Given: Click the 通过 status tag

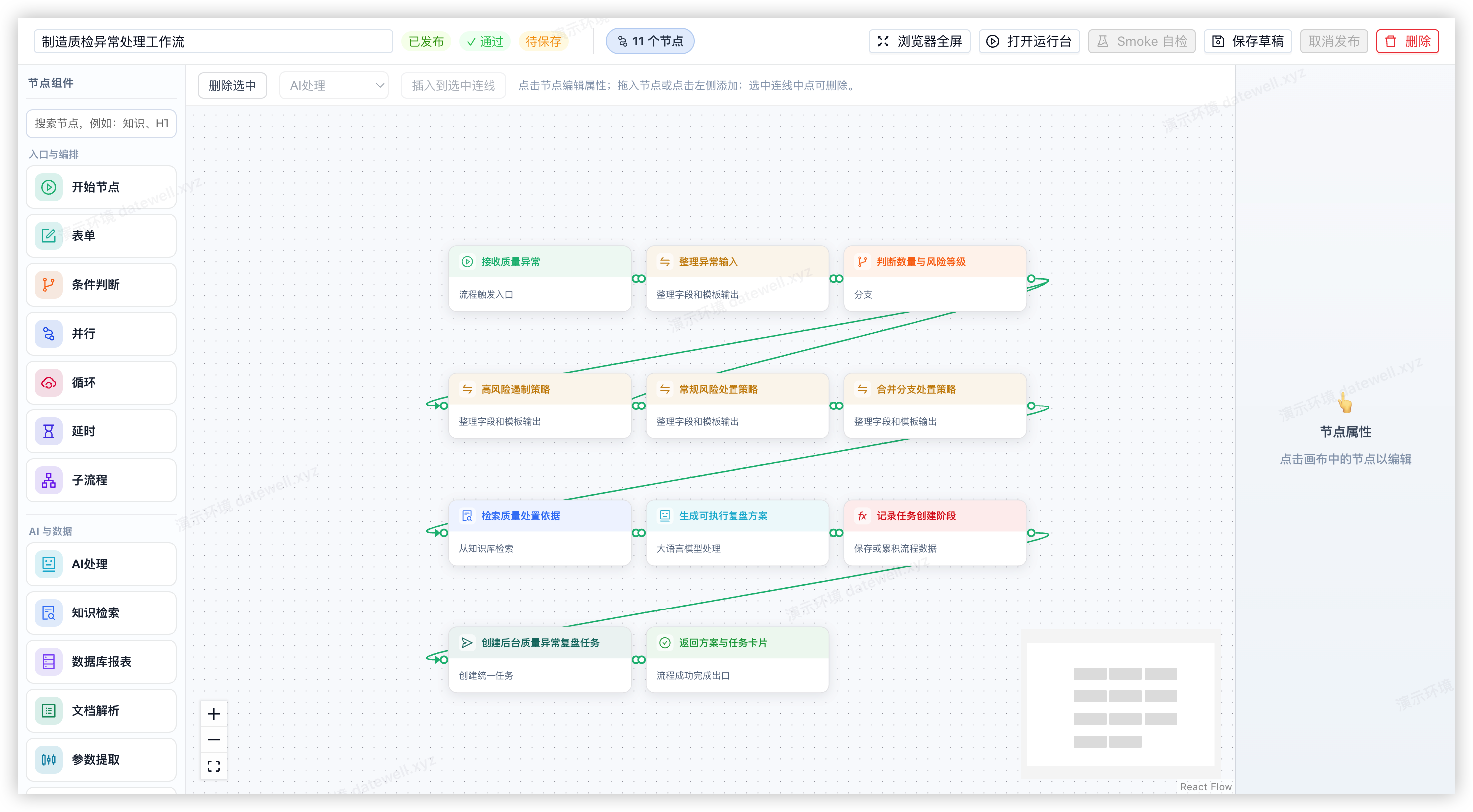Looking at the screenshot, I should click(x=485, y=42).
